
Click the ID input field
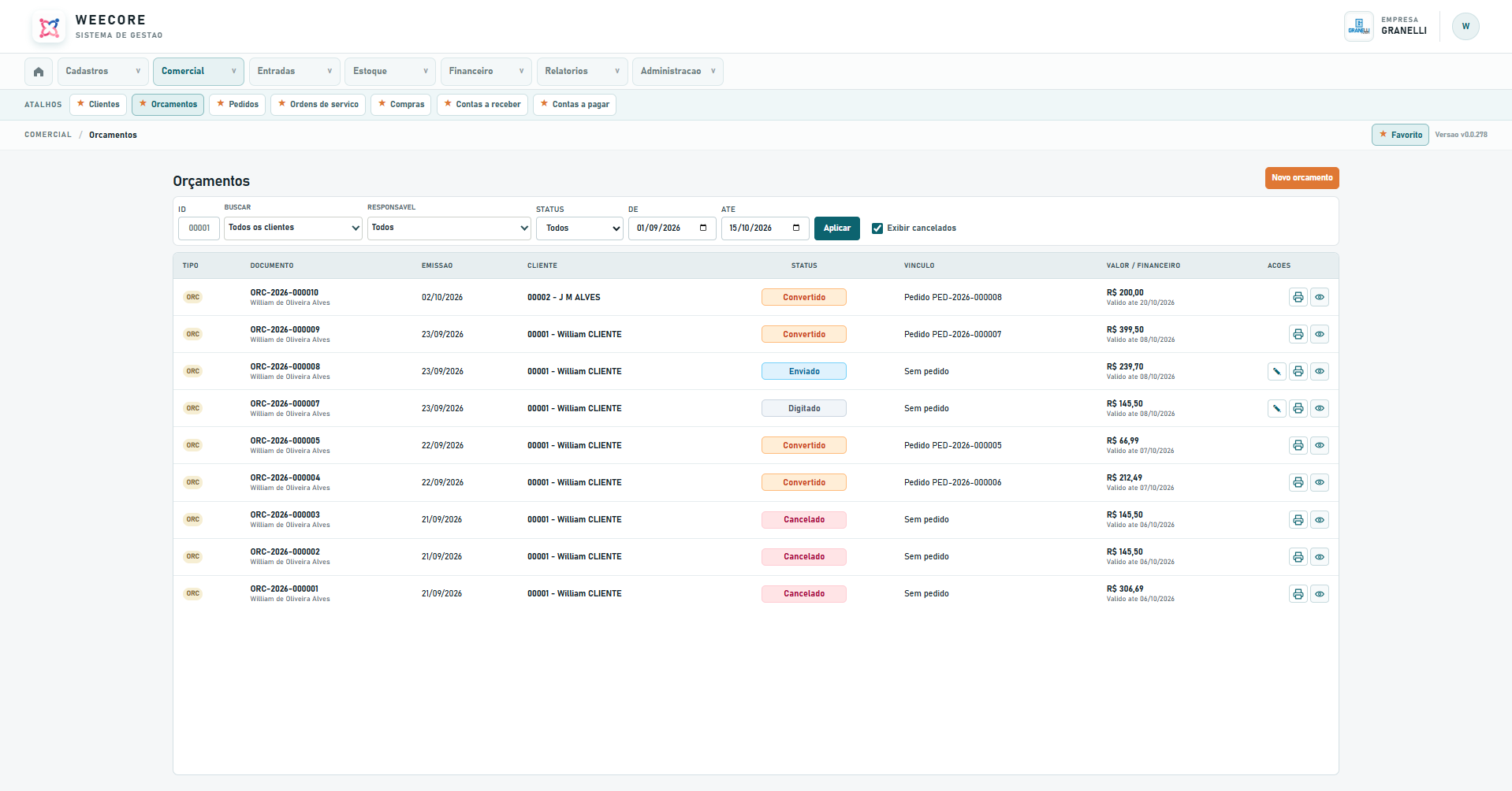[199, 228]
